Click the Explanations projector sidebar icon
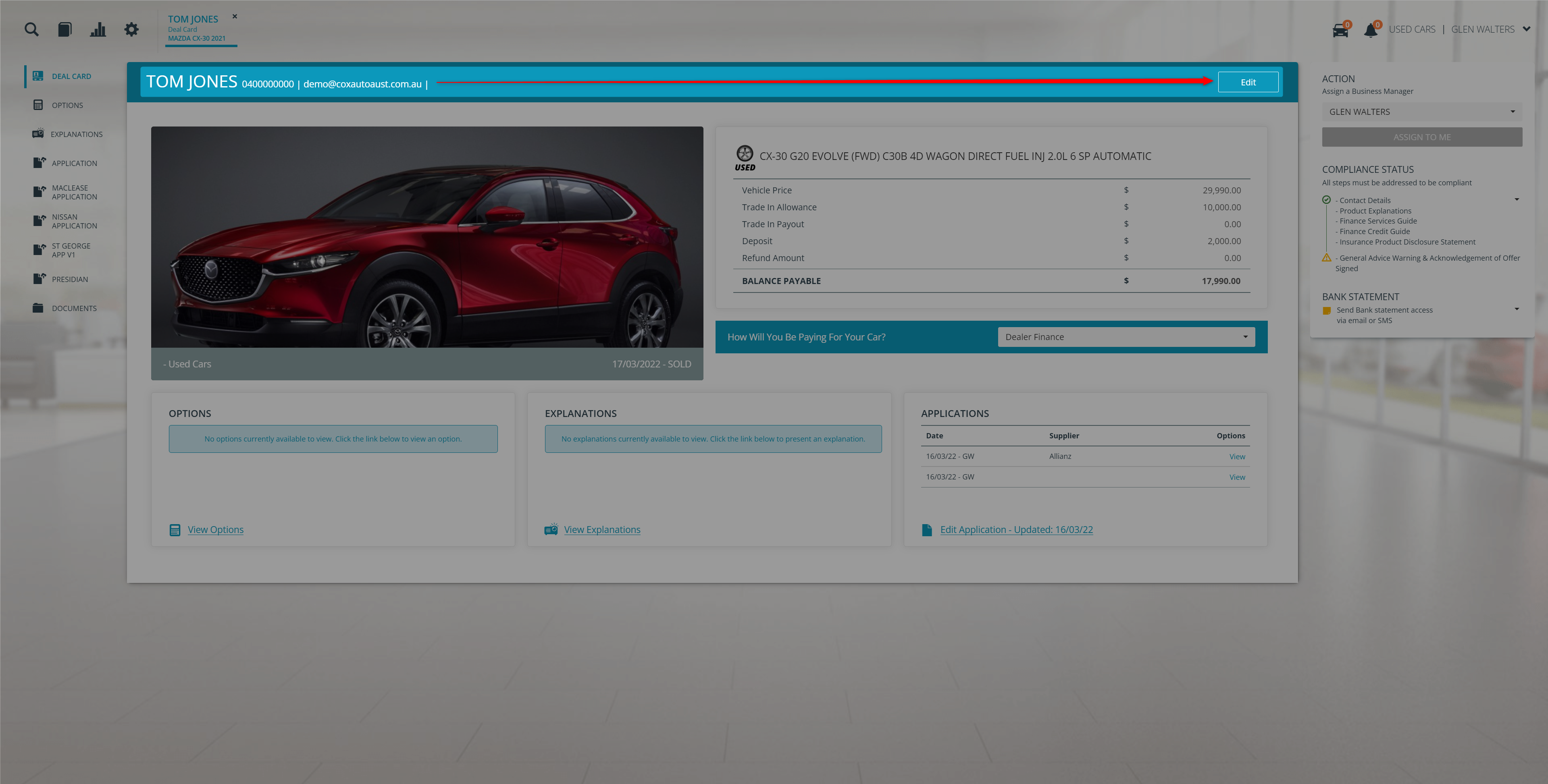 pyautogui.click(x=38, y=133)
